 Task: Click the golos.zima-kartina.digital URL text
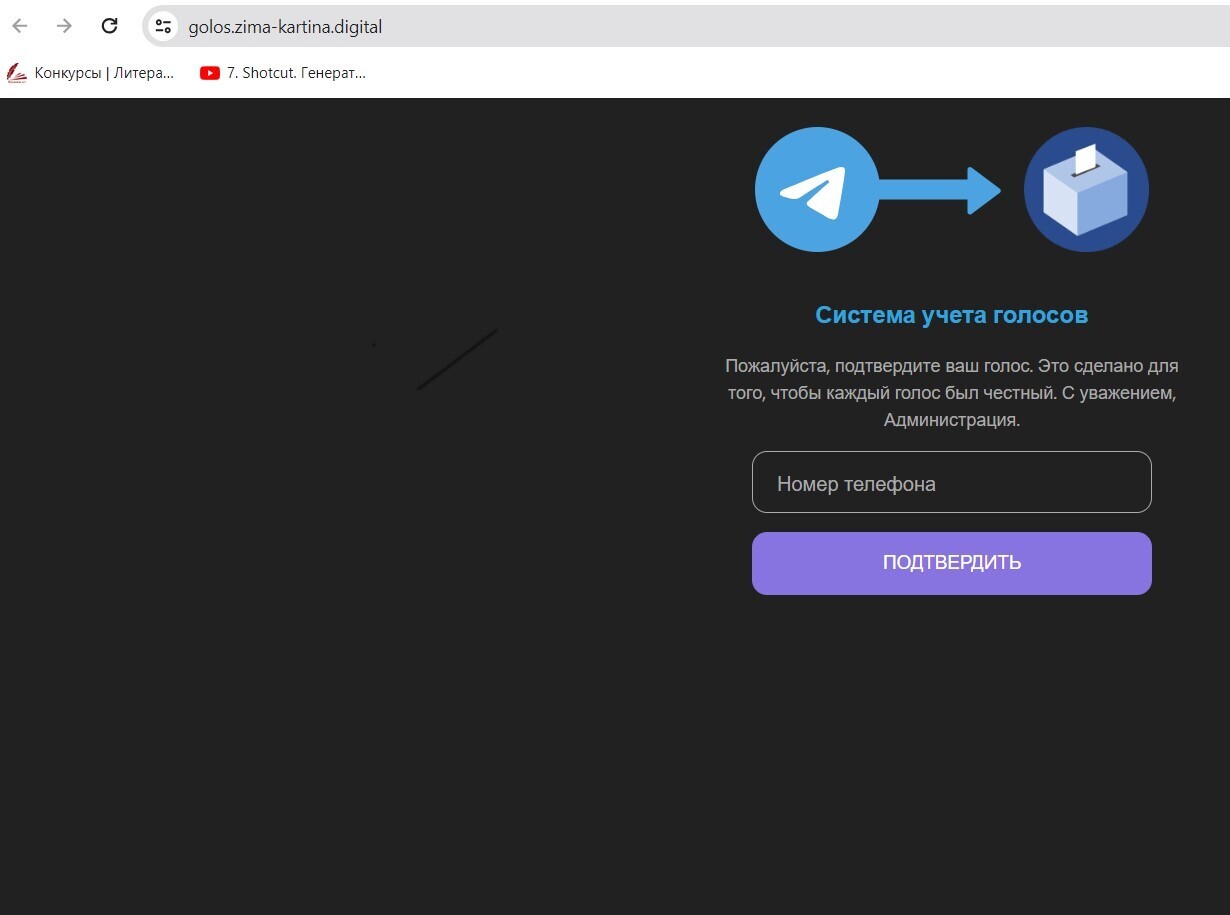(285, 27)
